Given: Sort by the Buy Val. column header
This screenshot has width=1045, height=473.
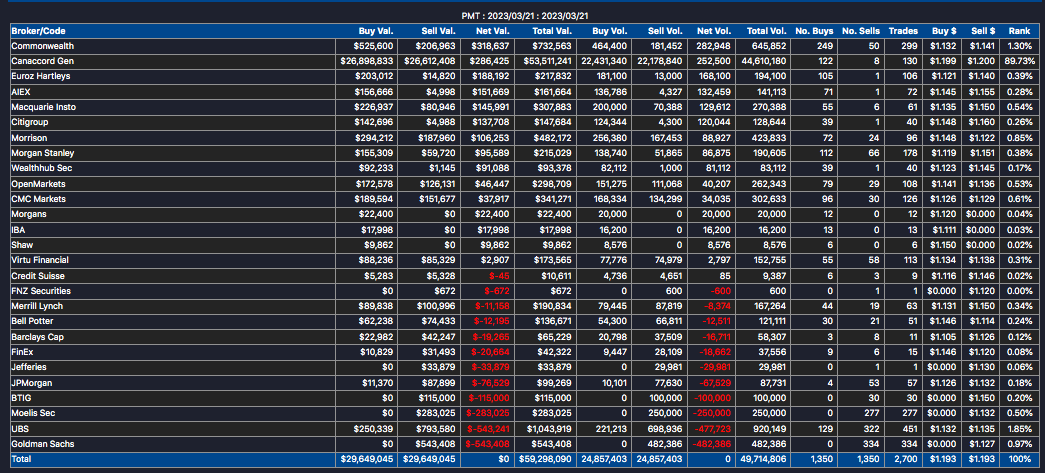Looking at the screenshot, I should pyautogui.click(x=377, y=31).
